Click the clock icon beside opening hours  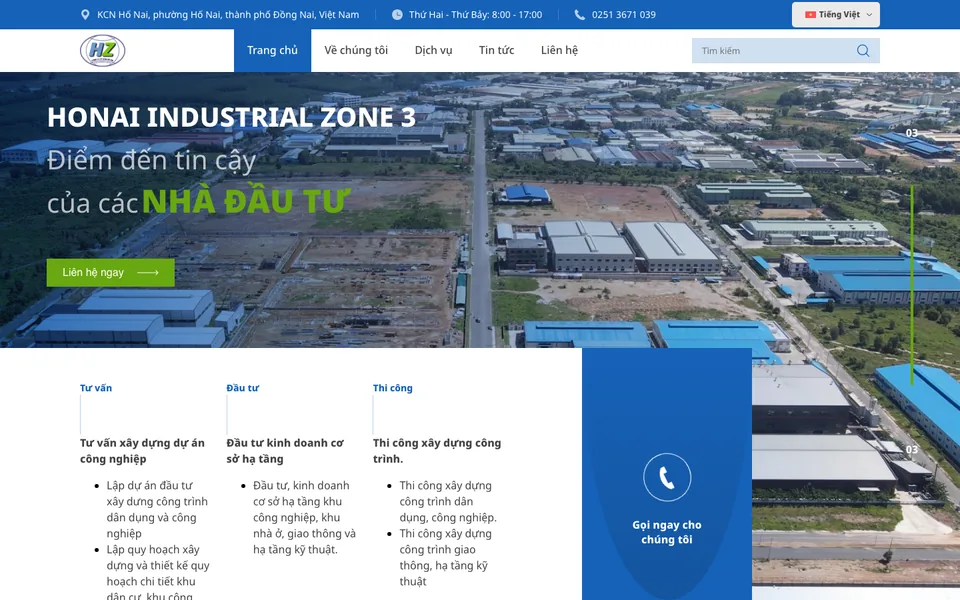coord(397,15)
